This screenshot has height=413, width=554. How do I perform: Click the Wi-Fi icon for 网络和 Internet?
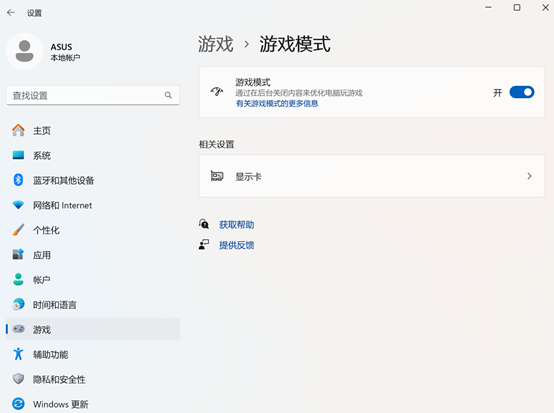pyautogui.click(x=18, y=205)
